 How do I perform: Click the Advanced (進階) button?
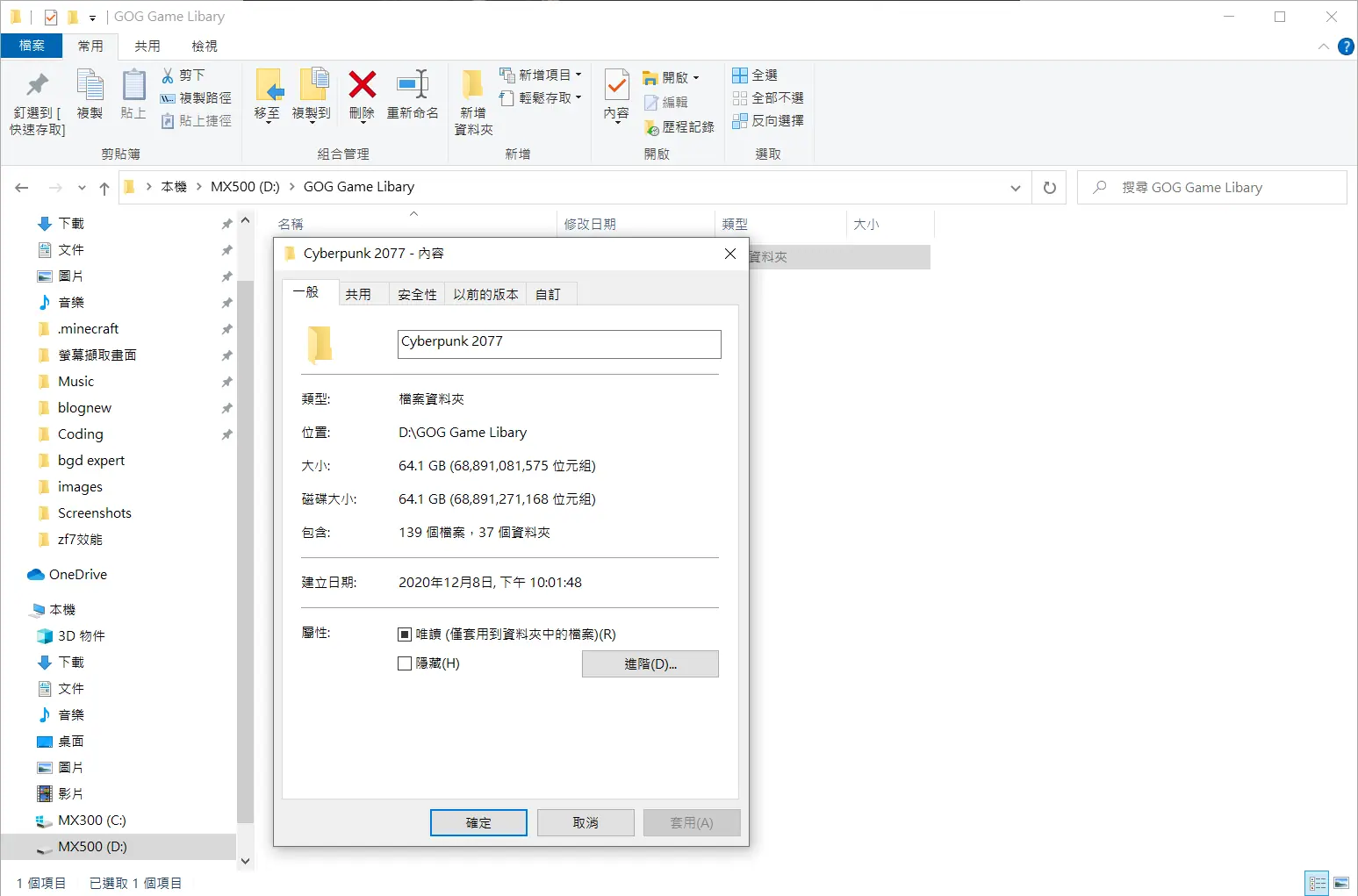(650, 664)
